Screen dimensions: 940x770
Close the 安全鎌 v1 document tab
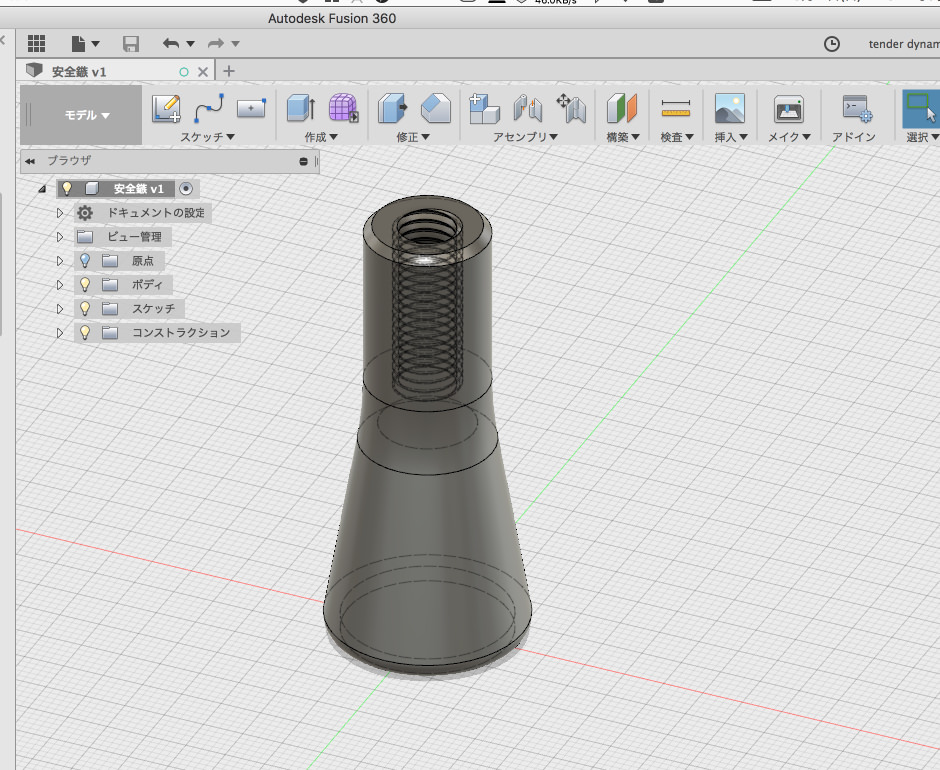click(x=203, y=72)
